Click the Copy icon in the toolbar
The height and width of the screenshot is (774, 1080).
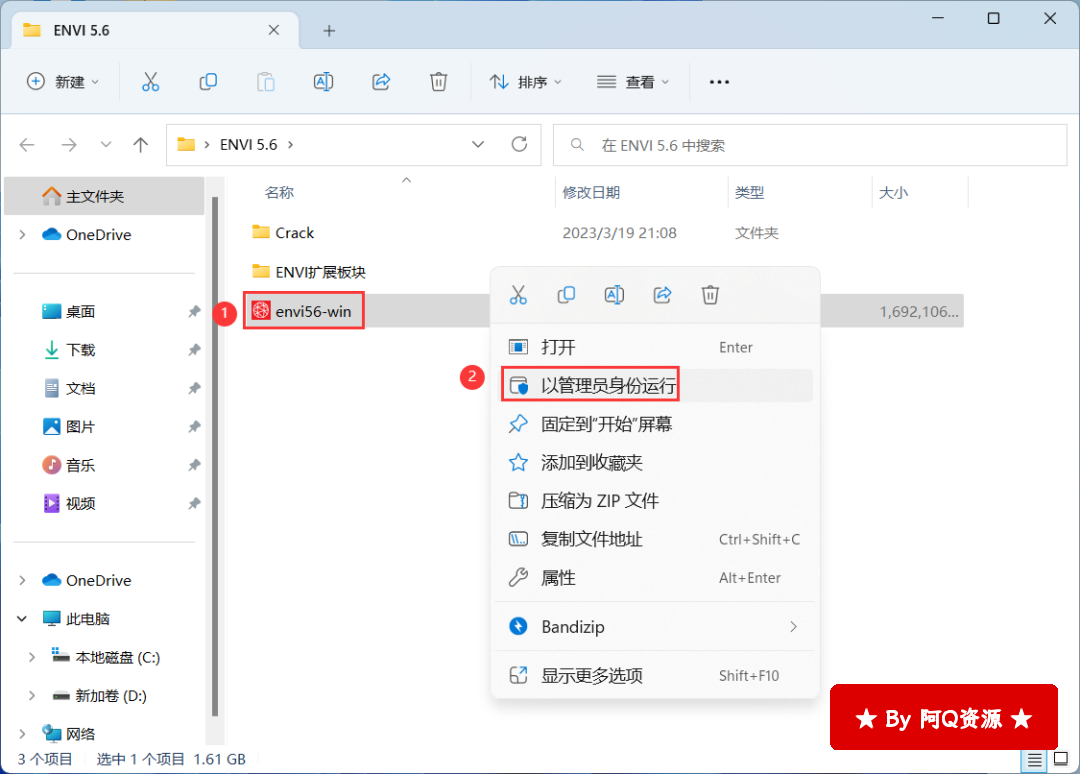(208, 82)
